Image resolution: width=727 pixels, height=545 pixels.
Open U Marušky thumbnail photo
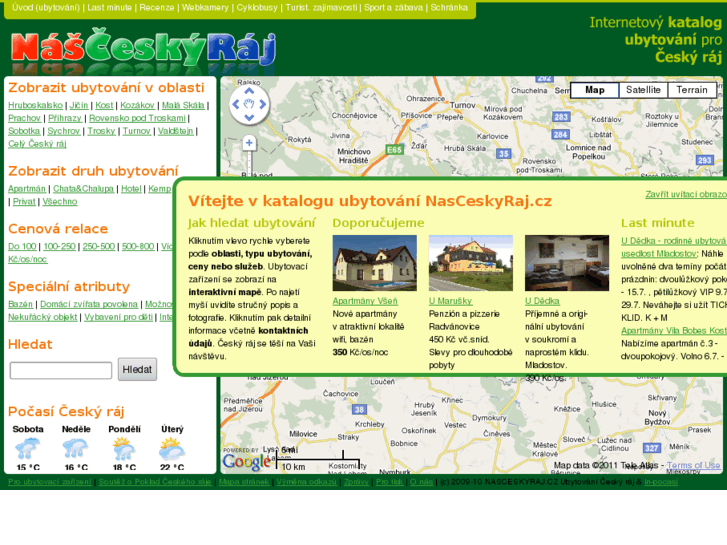(471, 263)
